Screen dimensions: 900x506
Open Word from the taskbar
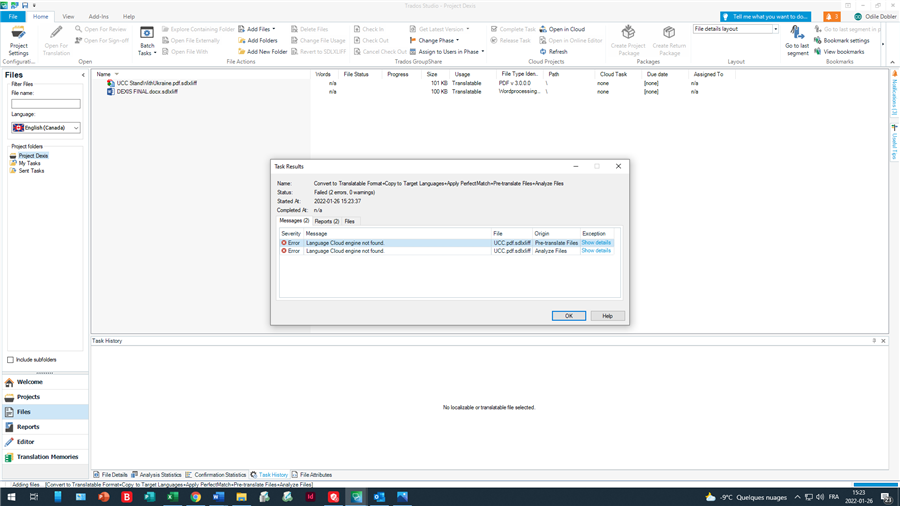(219, 497)
